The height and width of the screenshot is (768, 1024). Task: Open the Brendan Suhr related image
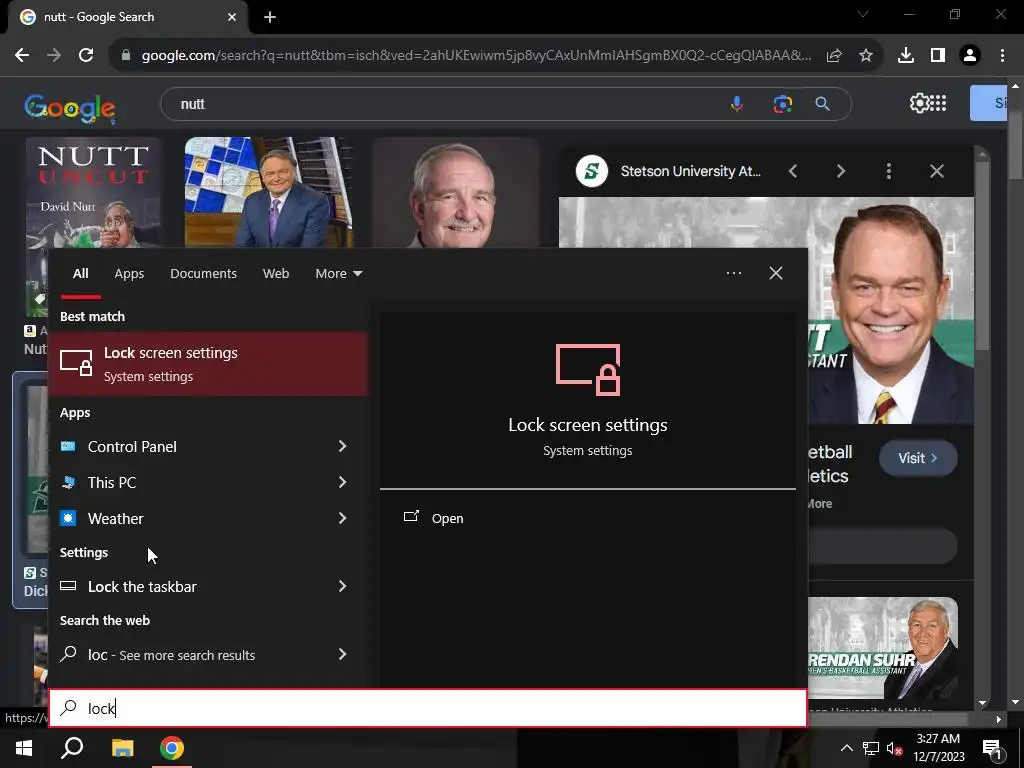click(883, 648)
